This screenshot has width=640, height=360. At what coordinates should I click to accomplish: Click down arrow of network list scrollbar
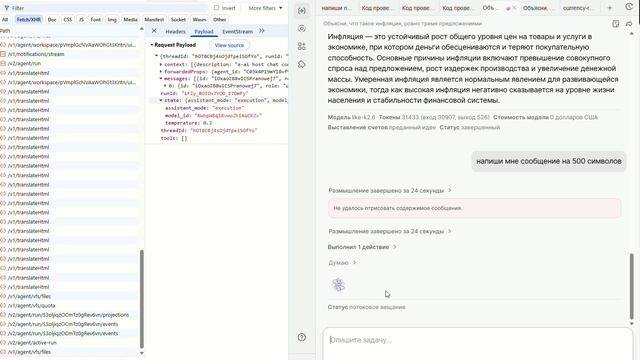tap(142, 353)
